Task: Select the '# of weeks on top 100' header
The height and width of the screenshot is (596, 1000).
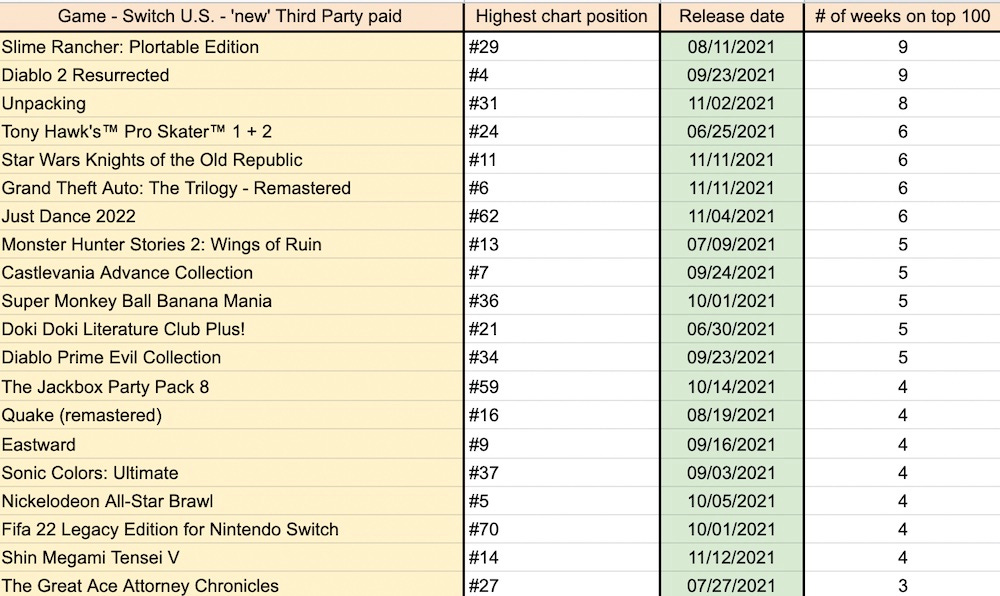Action: pos(902,17)
